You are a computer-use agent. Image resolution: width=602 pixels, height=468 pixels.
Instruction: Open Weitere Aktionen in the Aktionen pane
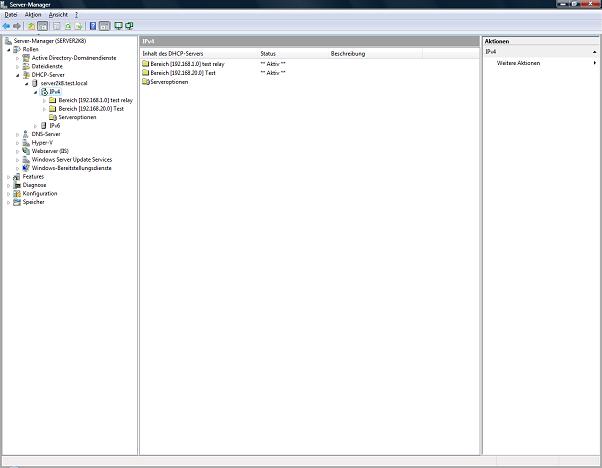pyautogui.click(x=518, y=63)
